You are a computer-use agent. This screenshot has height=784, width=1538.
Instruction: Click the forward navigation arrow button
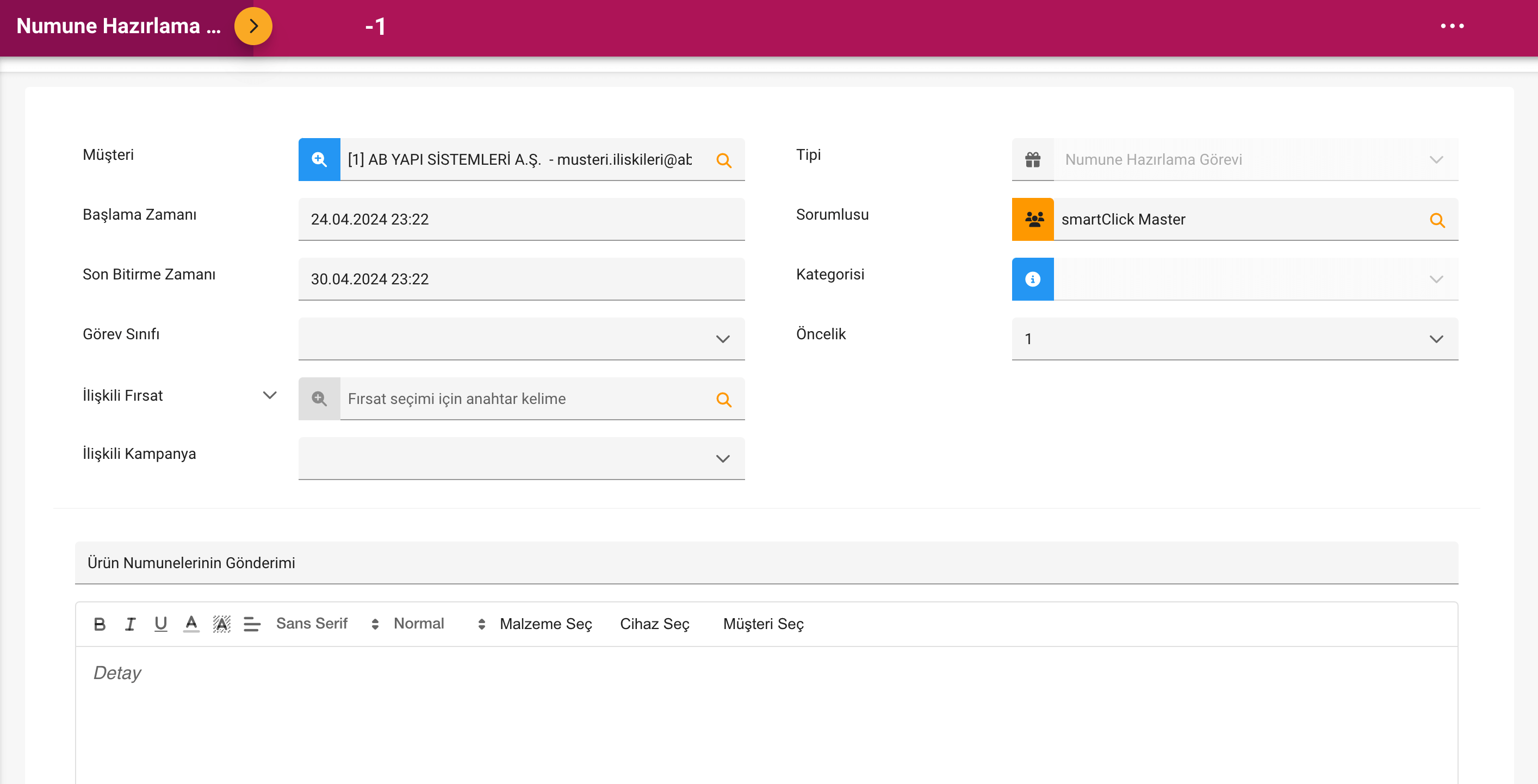252,27
